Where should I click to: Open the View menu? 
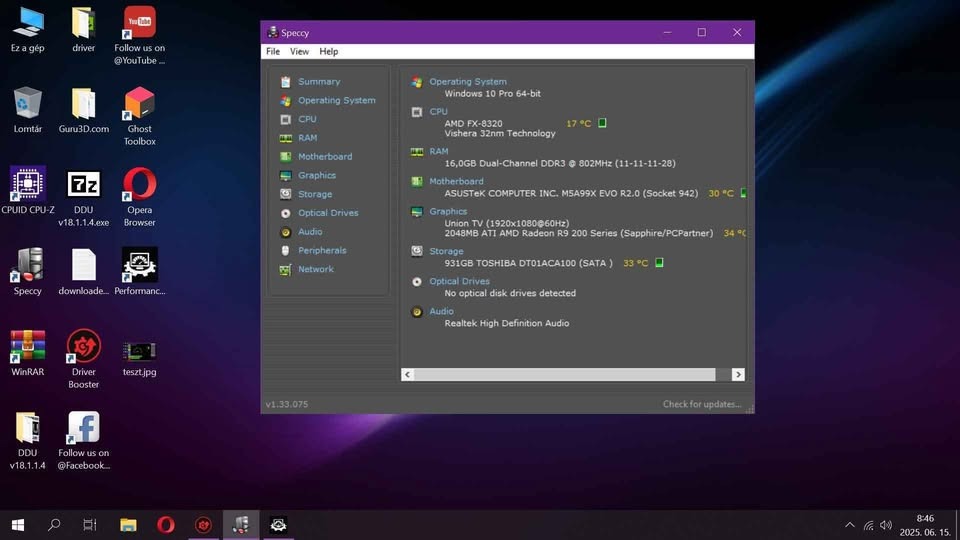click(299, 51)
